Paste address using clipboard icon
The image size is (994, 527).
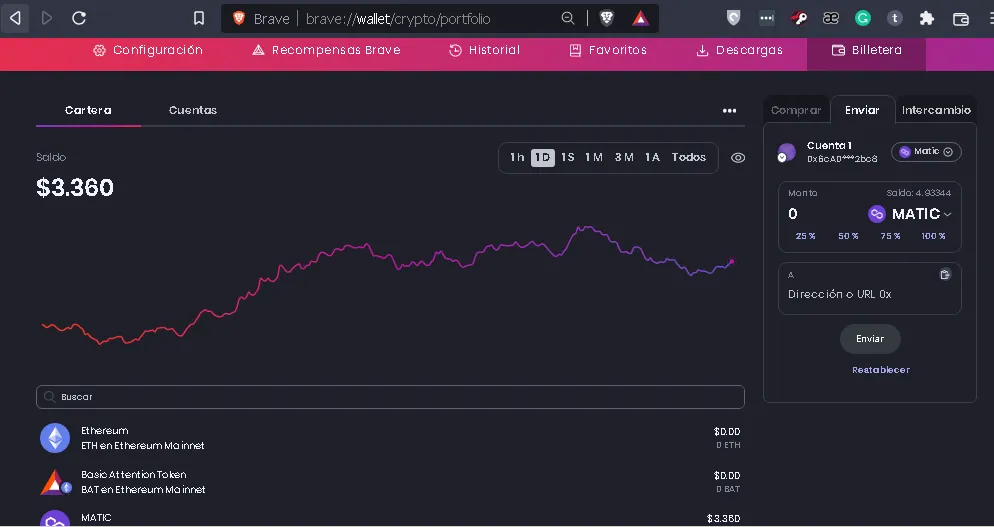coord(945,274)
